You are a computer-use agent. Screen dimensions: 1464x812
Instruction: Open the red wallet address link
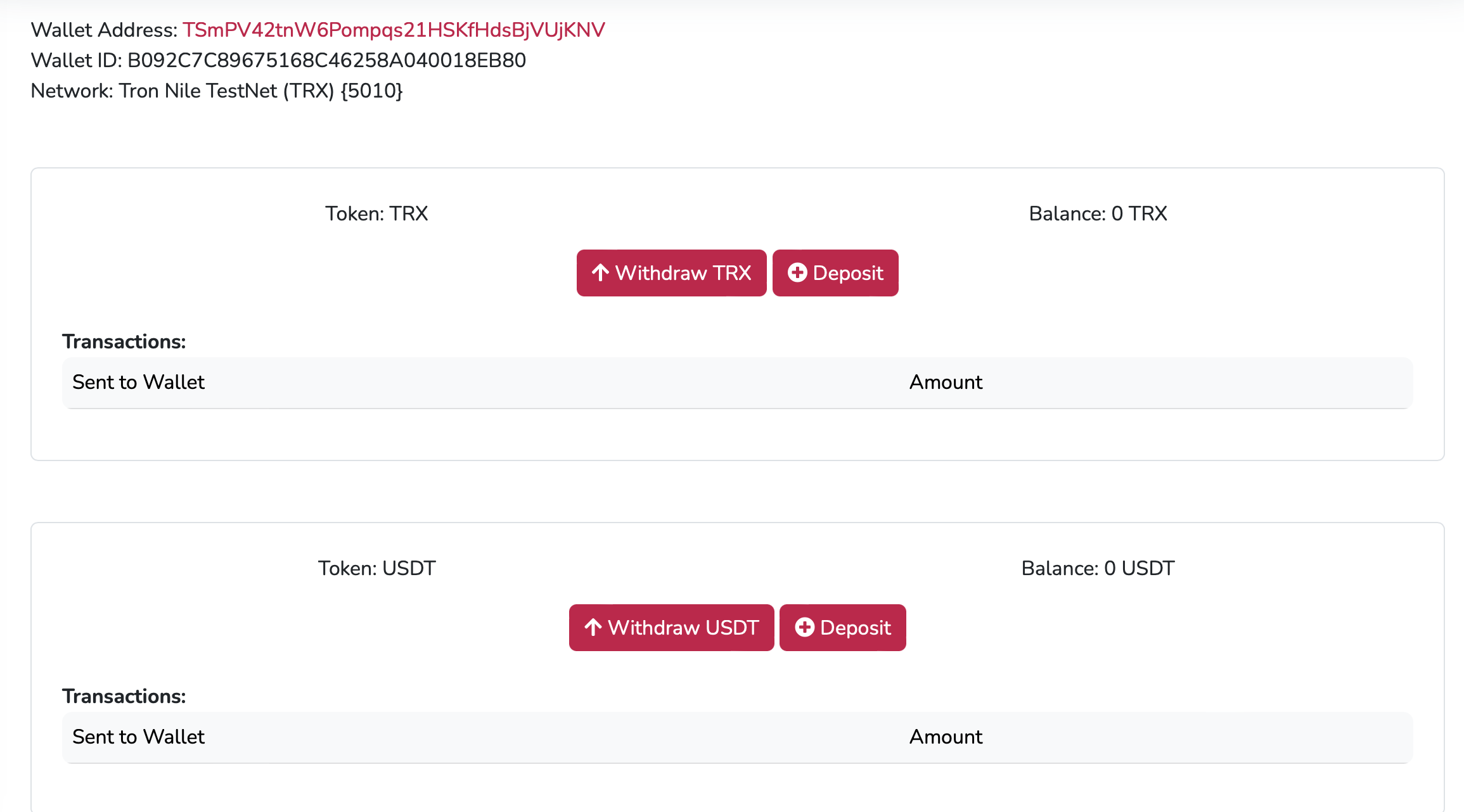coord(394,30)
